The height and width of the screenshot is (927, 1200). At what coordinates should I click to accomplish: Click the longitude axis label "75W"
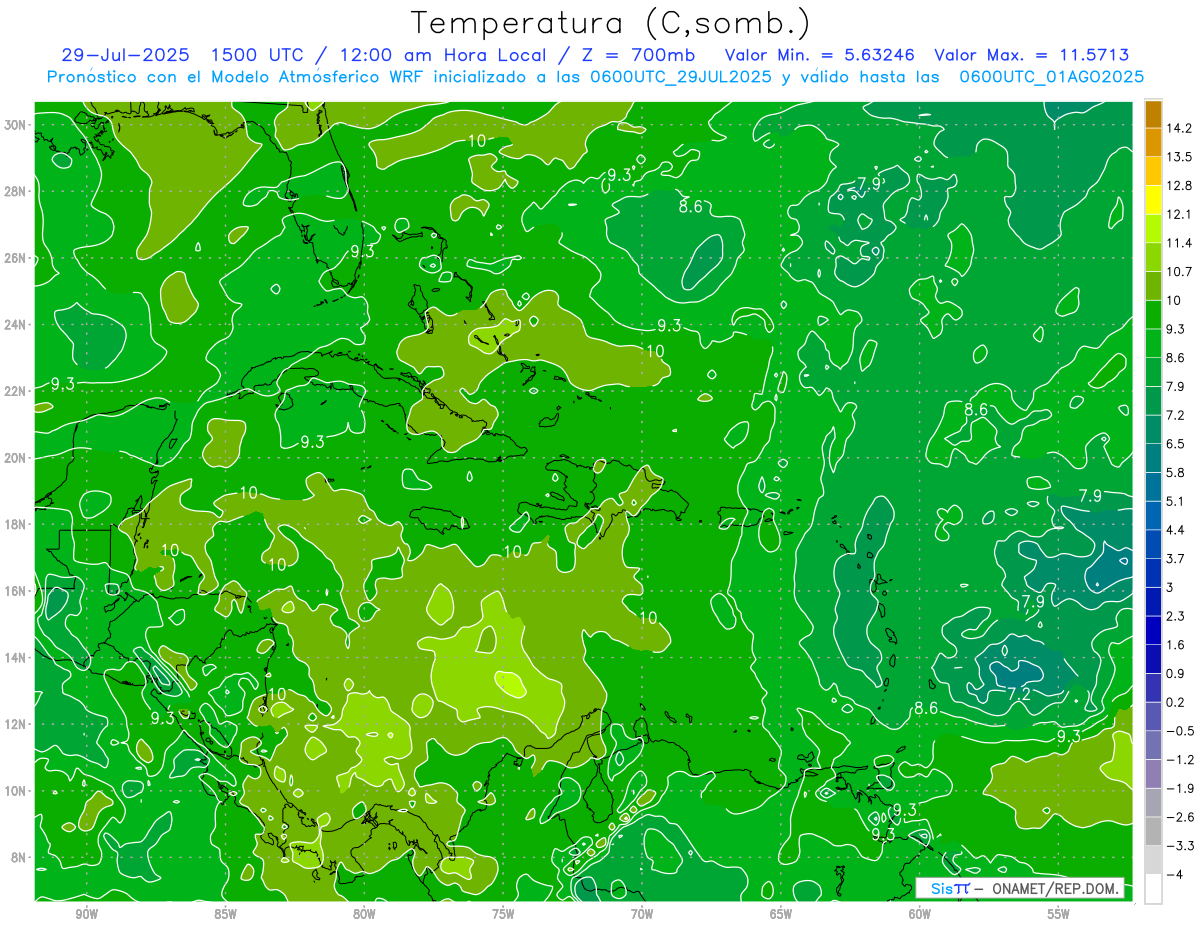tap(503, 914)
